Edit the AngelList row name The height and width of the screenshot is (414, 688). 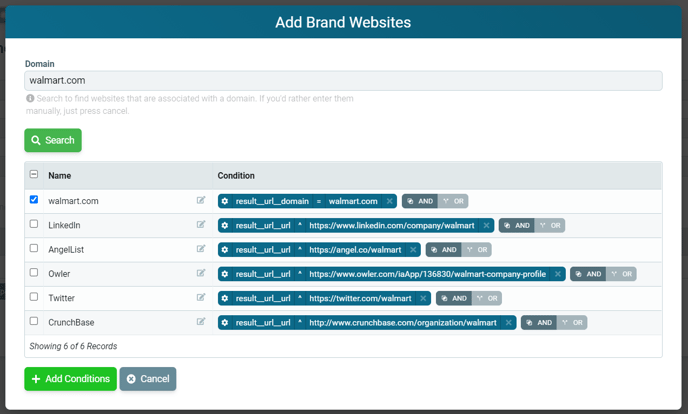point(201,249)
